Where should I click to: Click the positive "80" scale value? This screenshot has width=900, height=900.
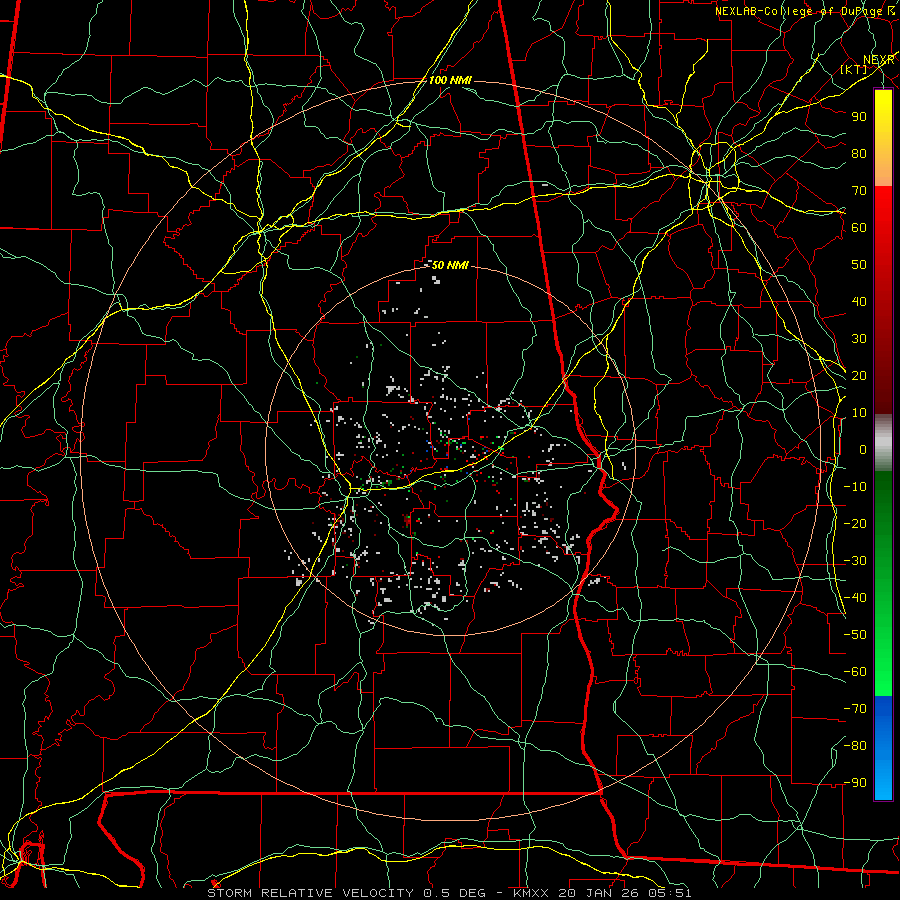[859, 153]
